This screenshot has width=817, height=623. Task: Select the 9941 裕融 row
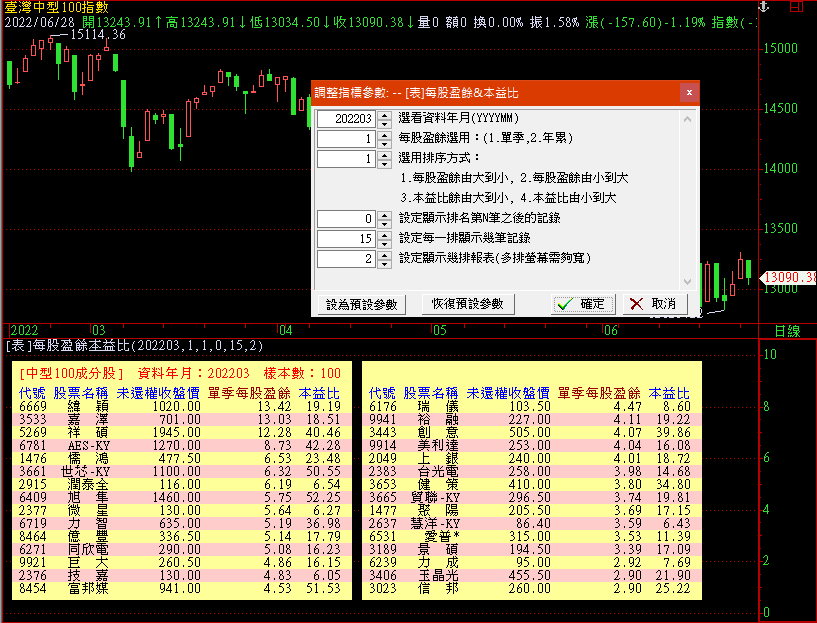[x=531, y=419]
